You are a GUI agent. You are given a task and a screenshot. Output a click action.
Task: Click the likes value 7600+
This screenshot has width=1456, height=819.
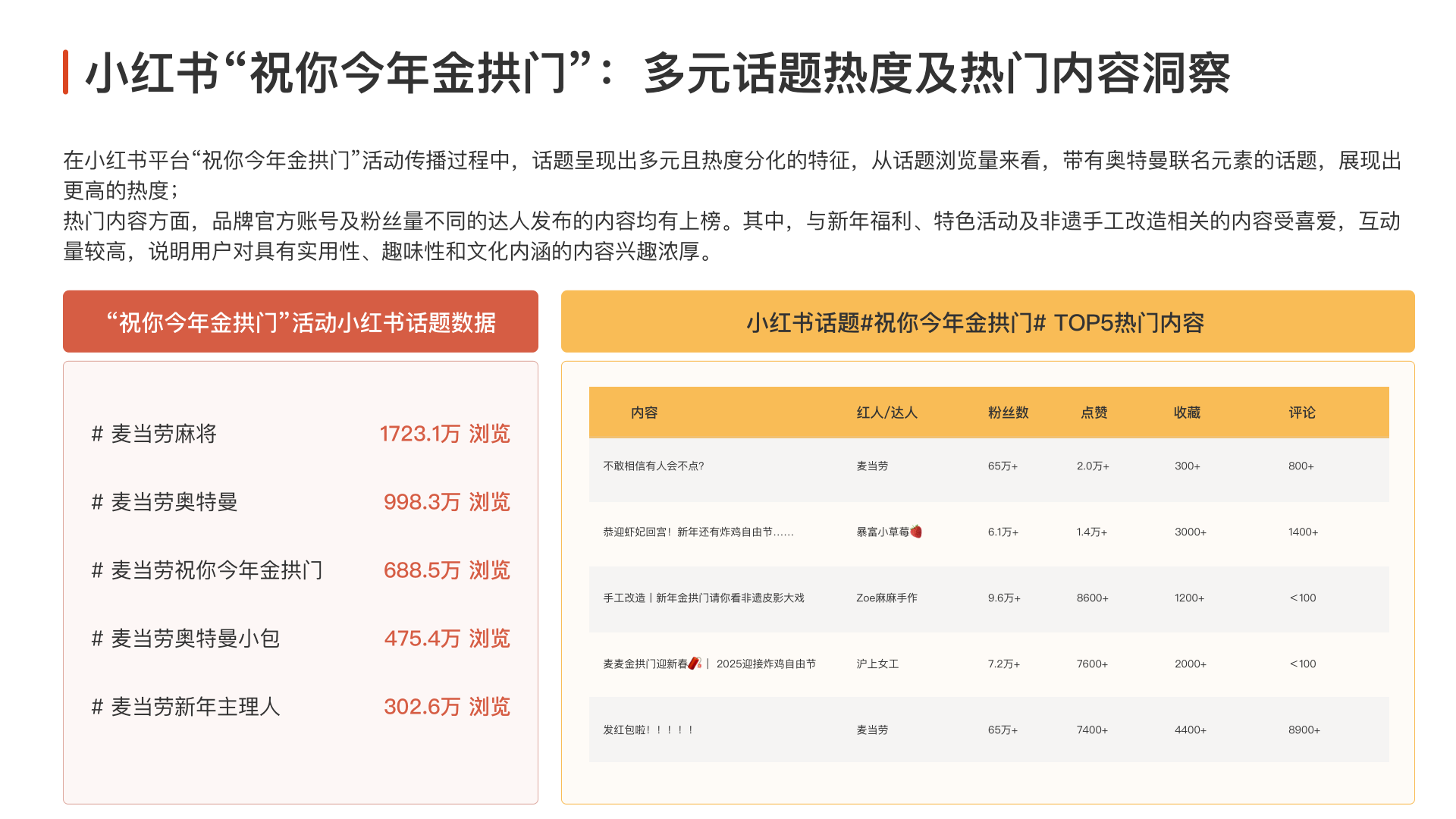[x=1092, y=664]
